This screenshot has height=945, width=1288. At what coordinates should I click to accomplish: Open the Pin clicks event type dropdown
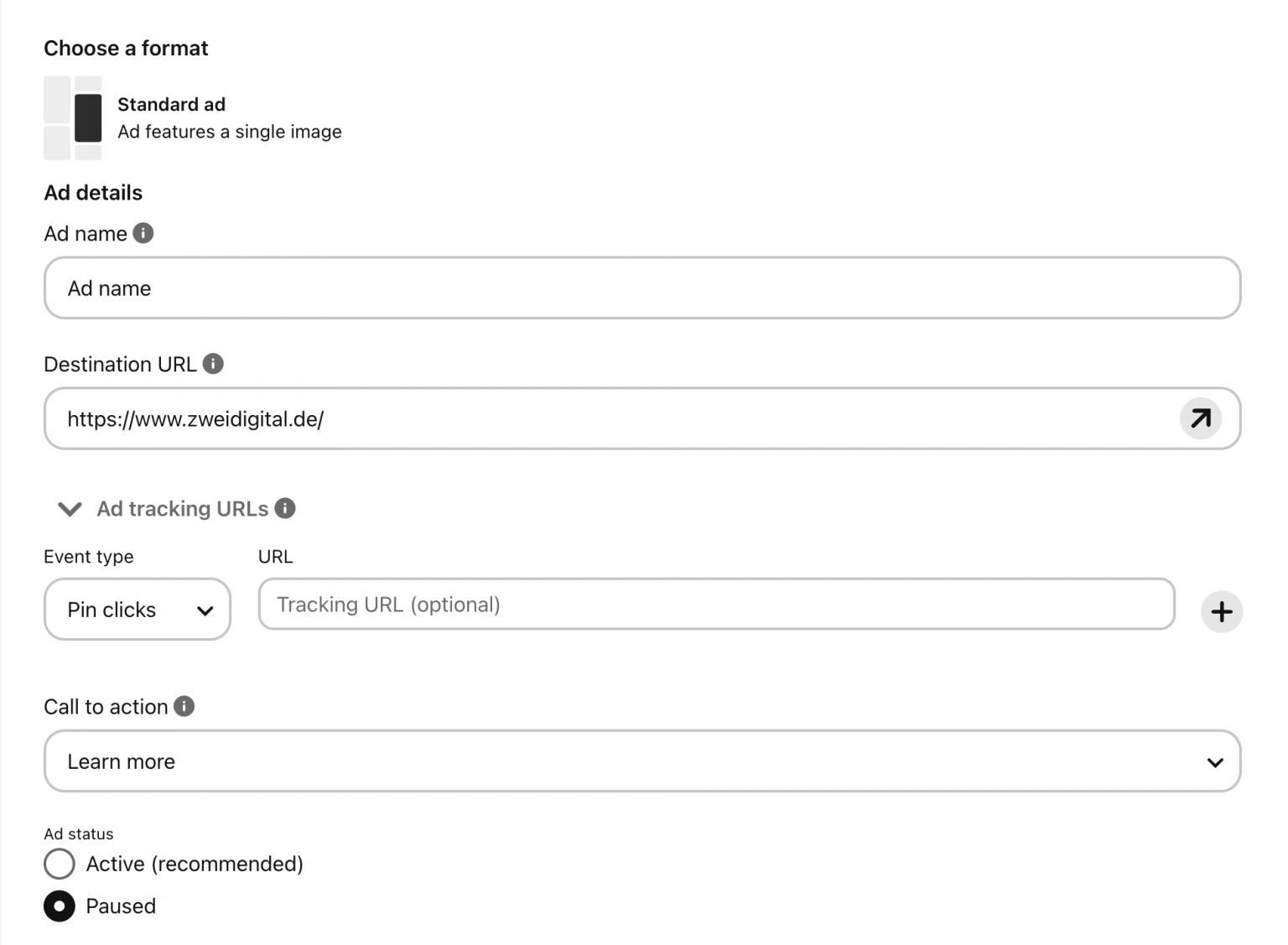pos(138,609)
